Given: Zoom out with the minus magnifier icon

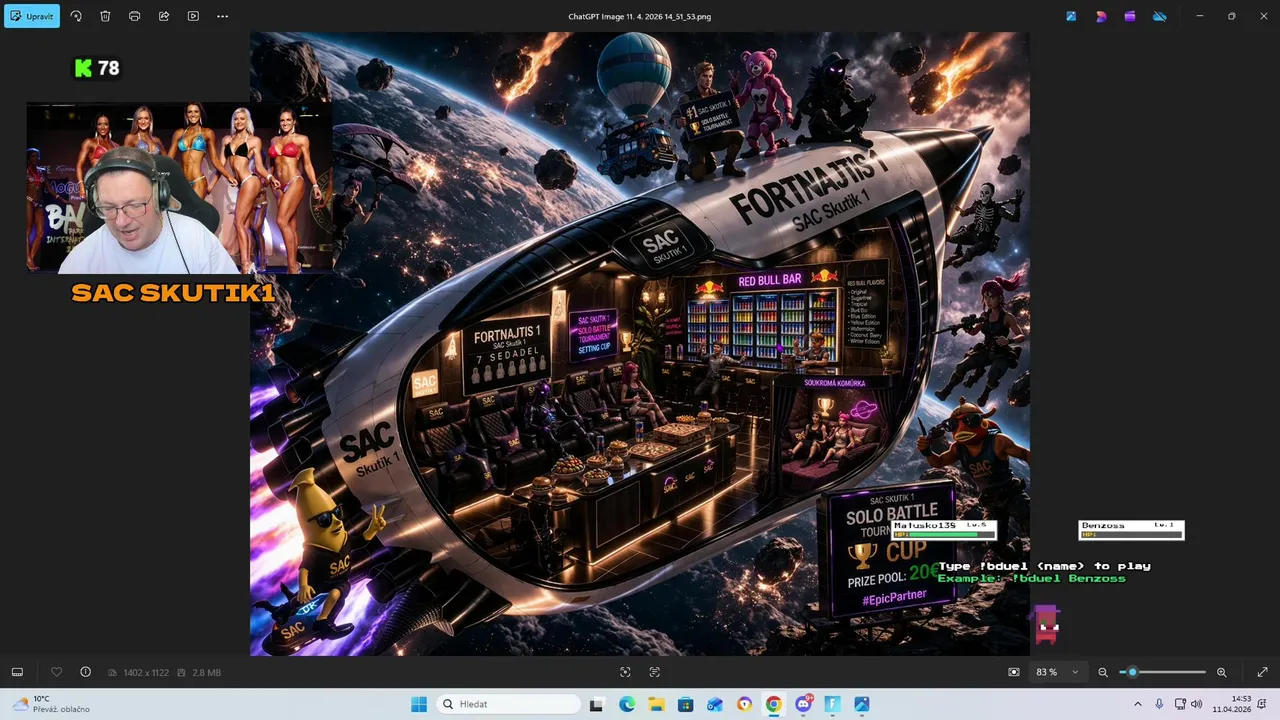Looking at the screenshot, I should pos(1103,672).
